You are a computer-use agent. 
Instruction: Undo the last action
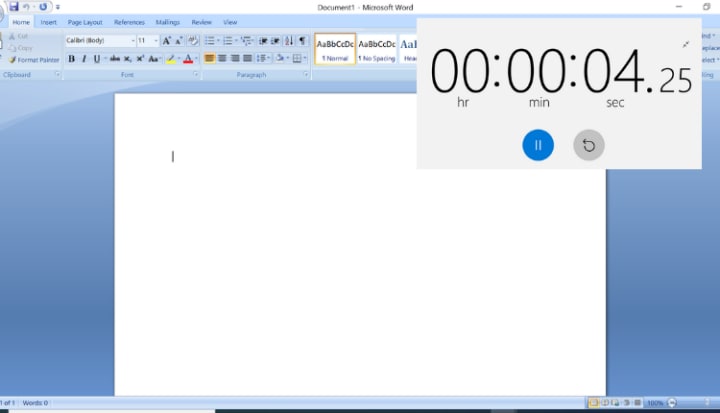coord(26,7)
